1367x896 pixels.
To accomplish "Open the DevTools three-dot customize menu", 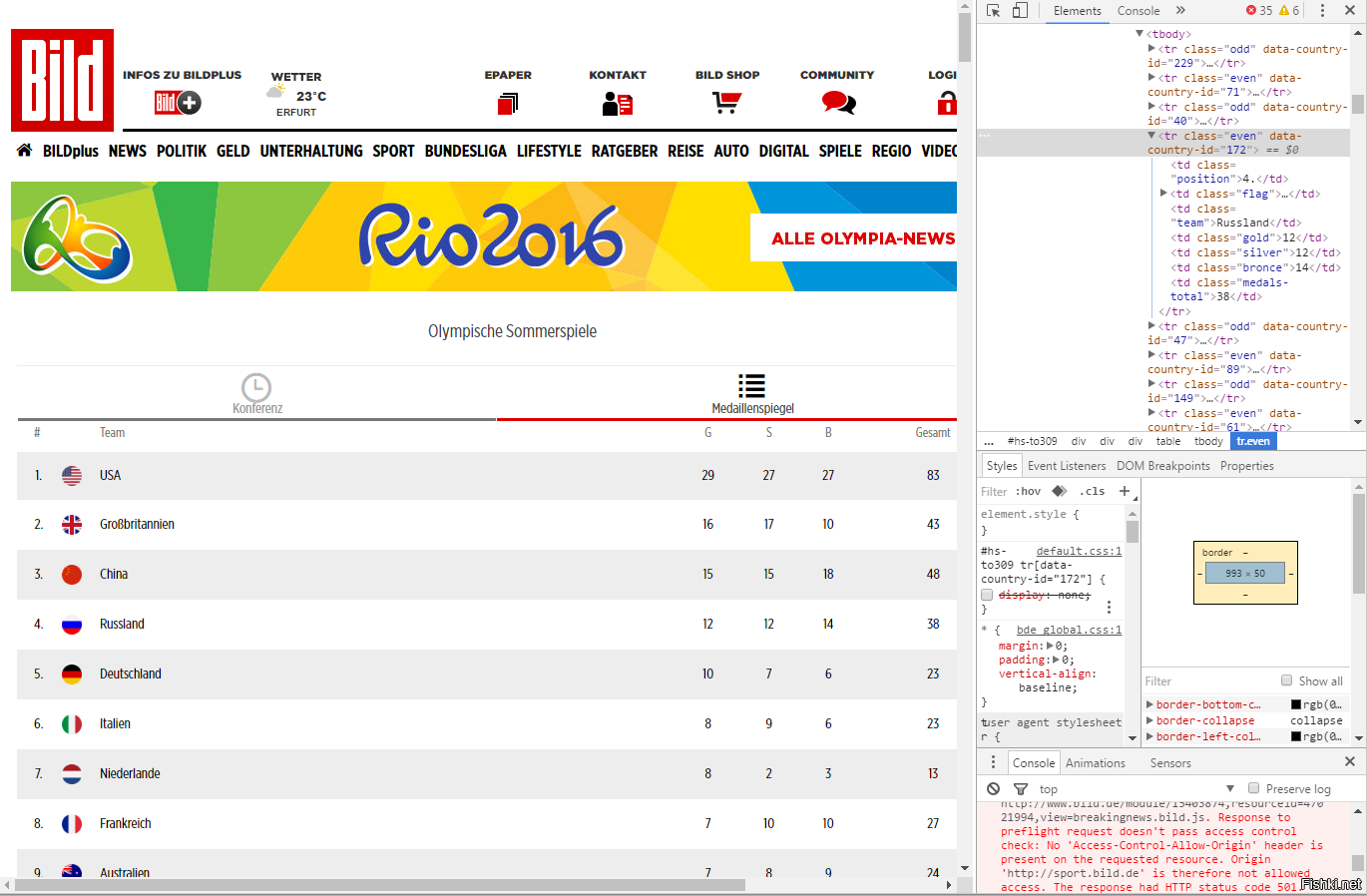I will [1322, 10].
